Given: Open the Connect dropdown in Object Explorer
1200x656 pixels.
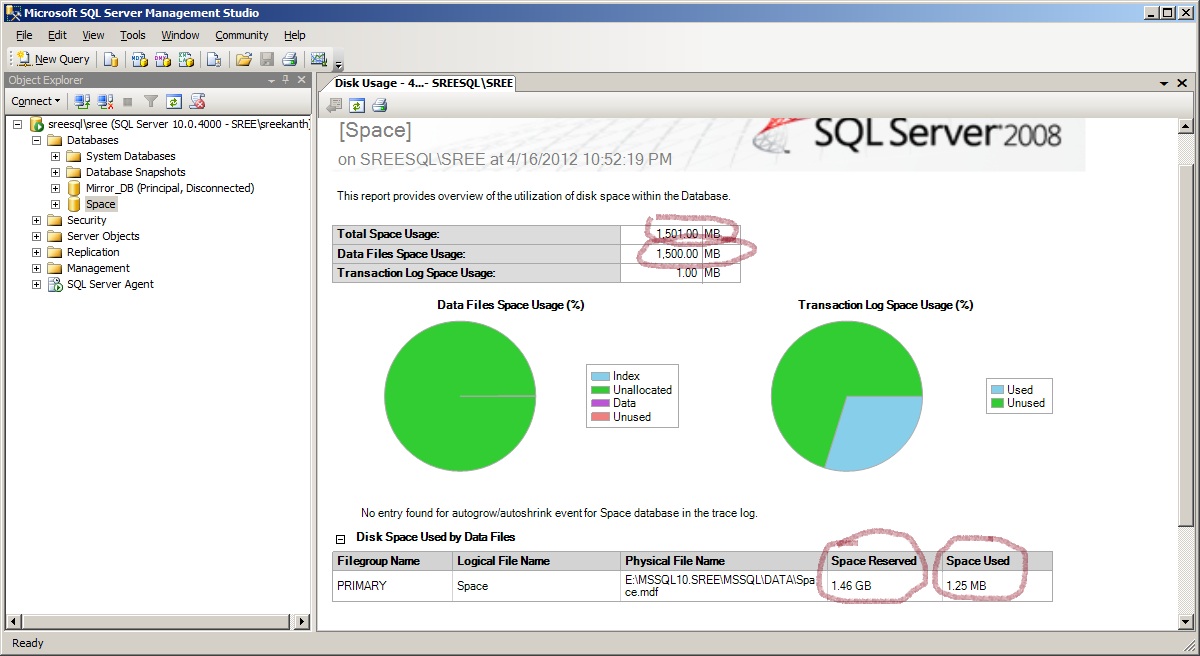Looking at the screenshot, I should pyautogui.click(x=36, y=101).
